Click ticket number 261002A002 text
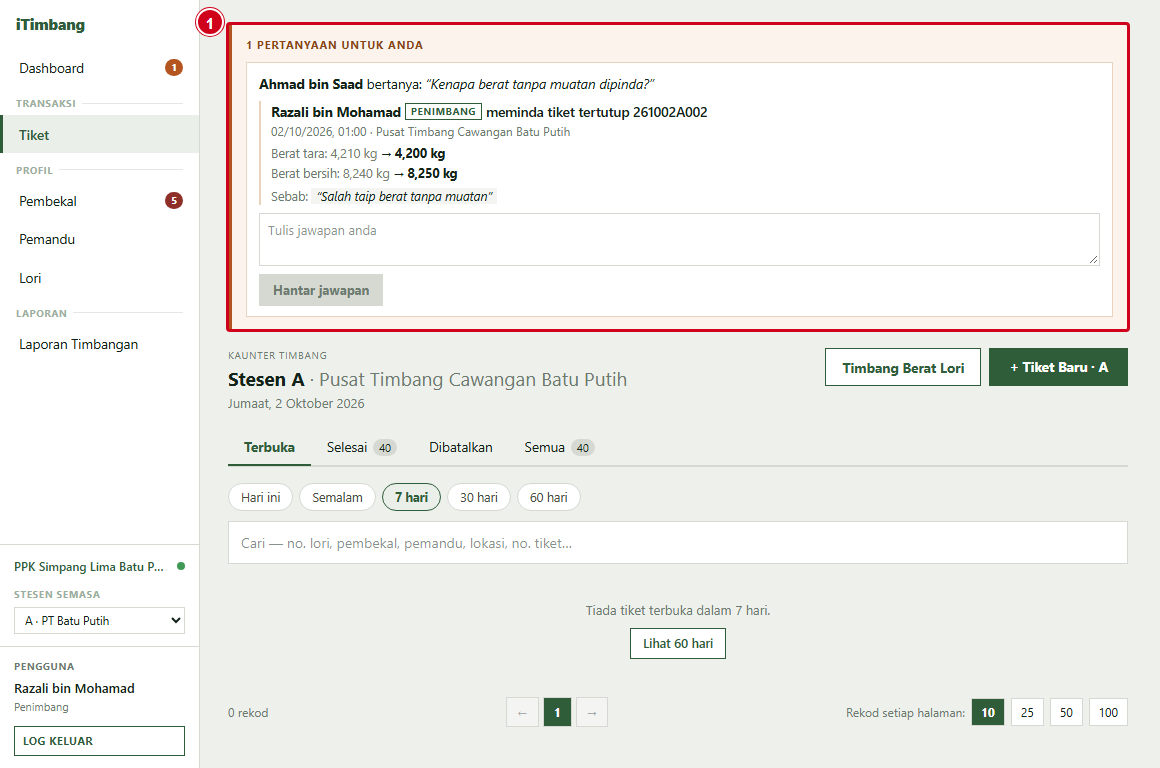The width and height of the screenshot is (1160, 768). point(670,112)
